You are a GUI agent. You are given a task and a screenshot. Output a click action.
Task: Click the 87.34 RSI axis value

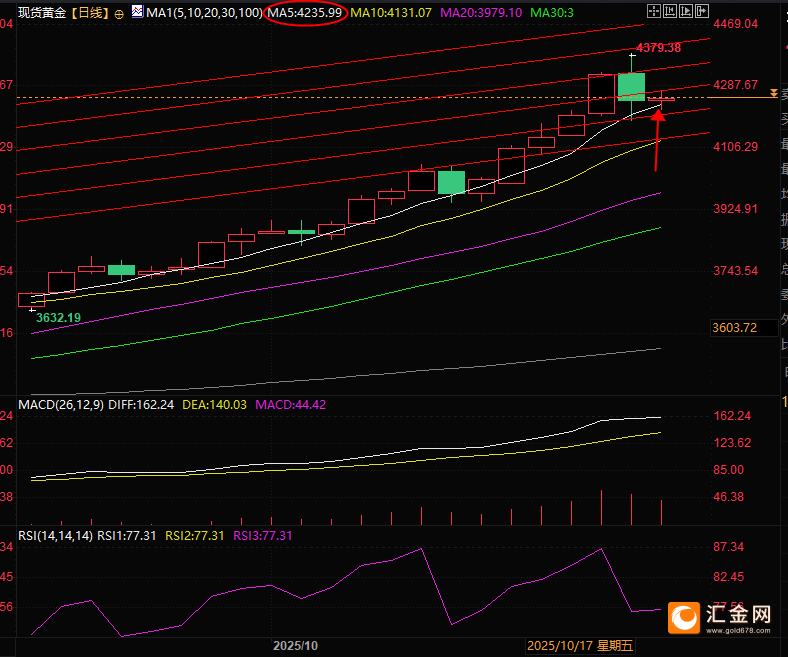point(728,547)
